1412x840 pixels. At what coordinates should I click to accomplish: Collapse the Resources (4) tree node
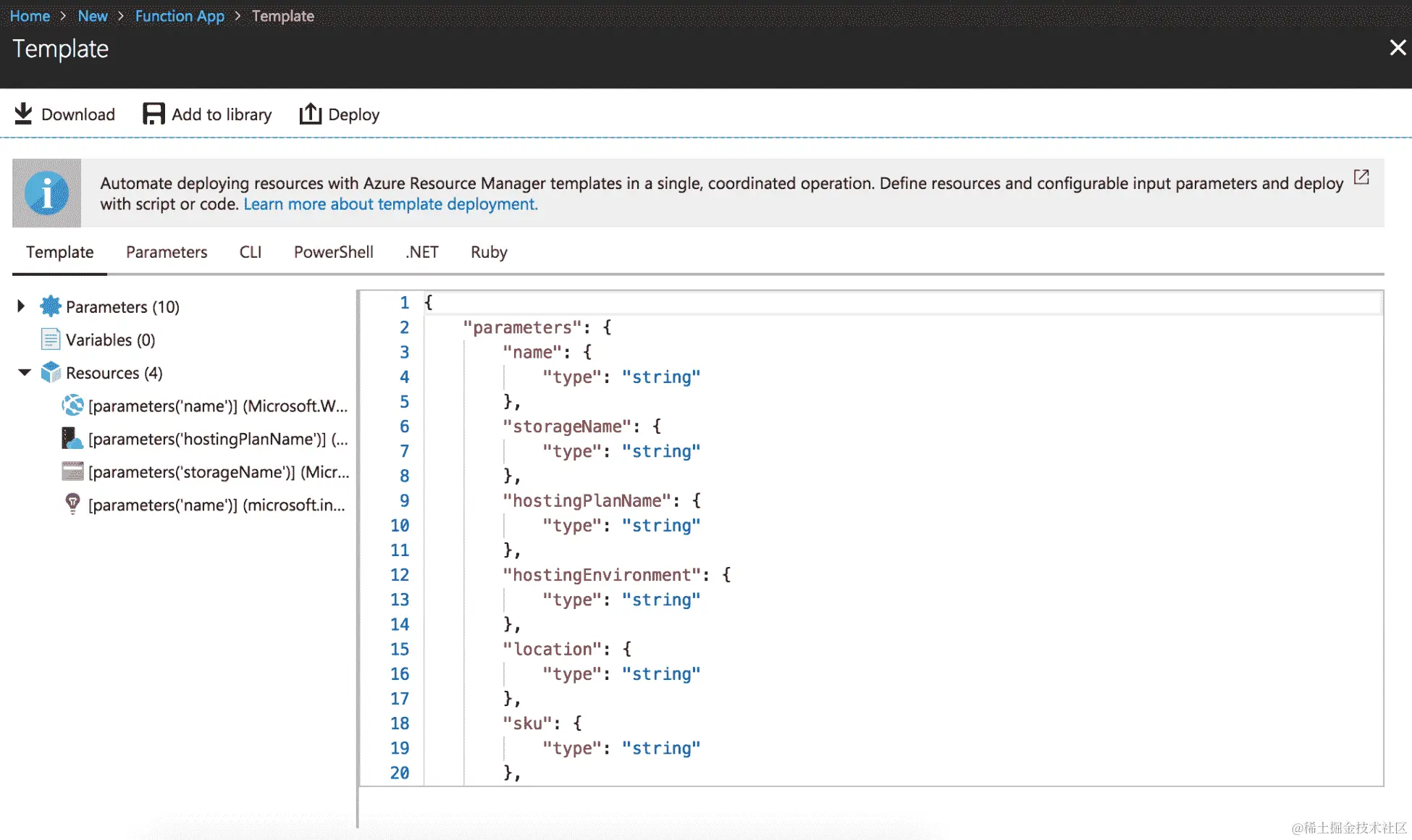24,373
